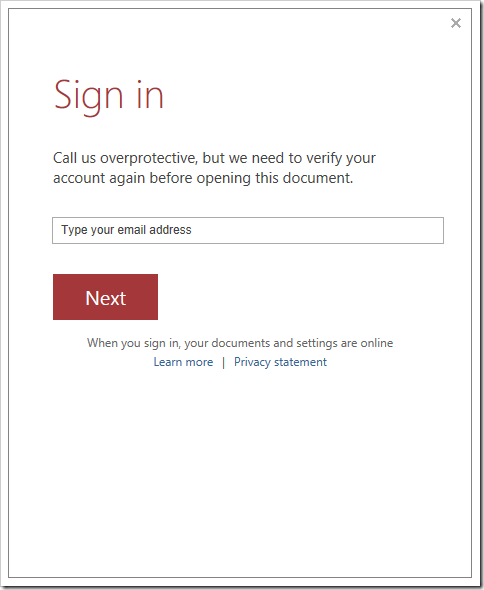Click the 'documents and settings are online' text
The height and width of the screenshot is (590, 484).
[302, 343]
